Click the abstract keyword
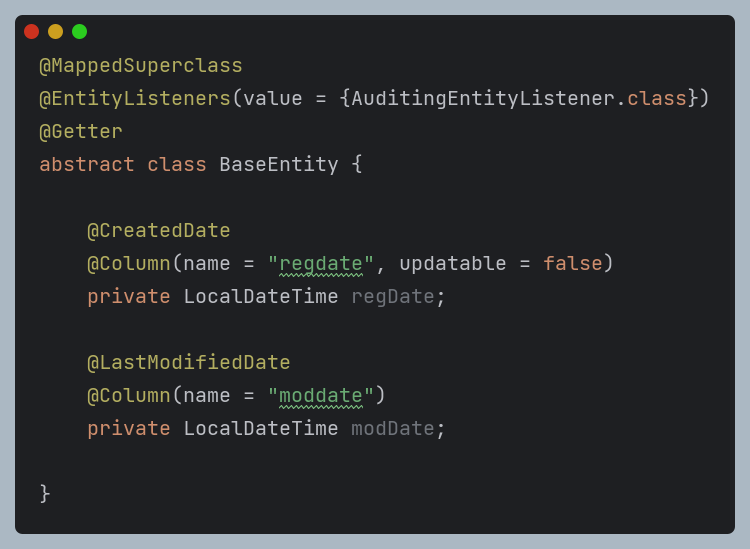The width and height of the screenshot is (750, 549). tap(87, 165)
